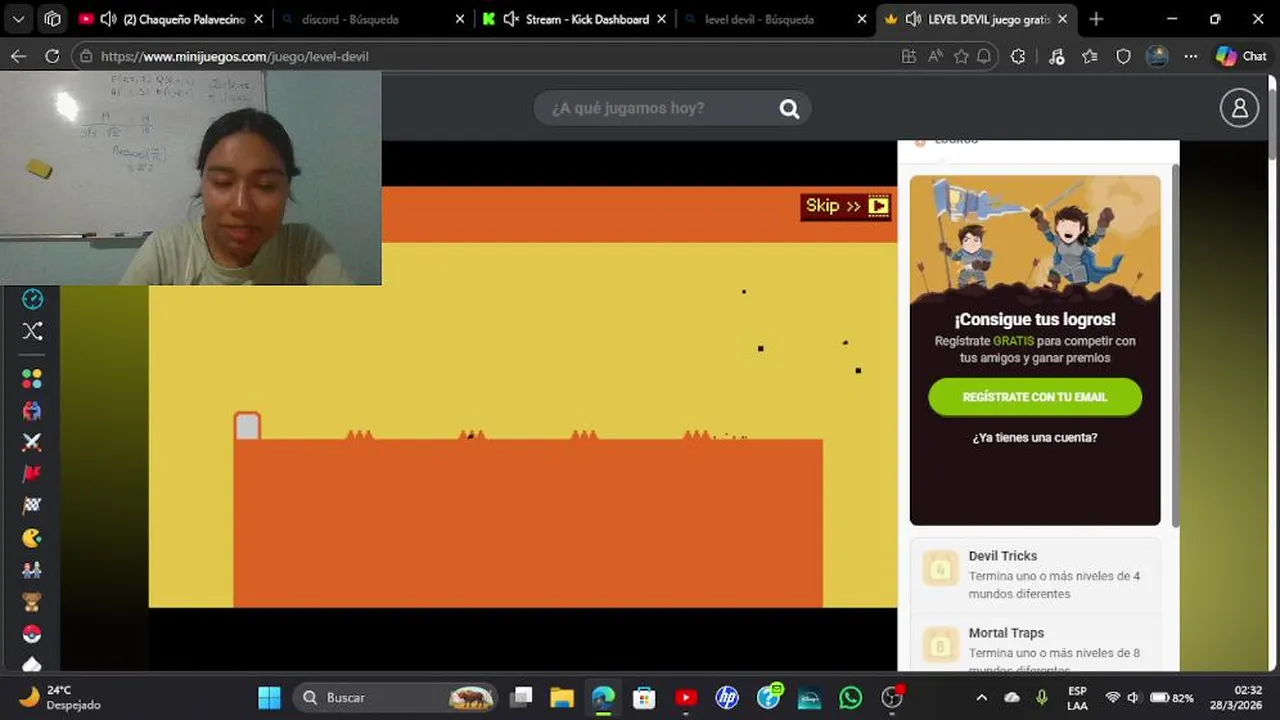This screenshot has width=1280, height=720.
Task: Click the taskbar Buscar search box
Action: point(397,697)
